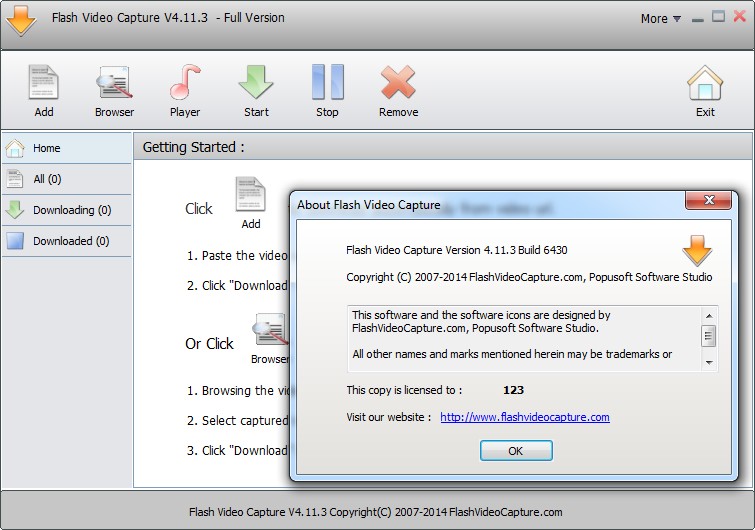Open Downloaded (0) list in sidebar
This screenshot has height=530, width=755.
(x=67, y=241)
